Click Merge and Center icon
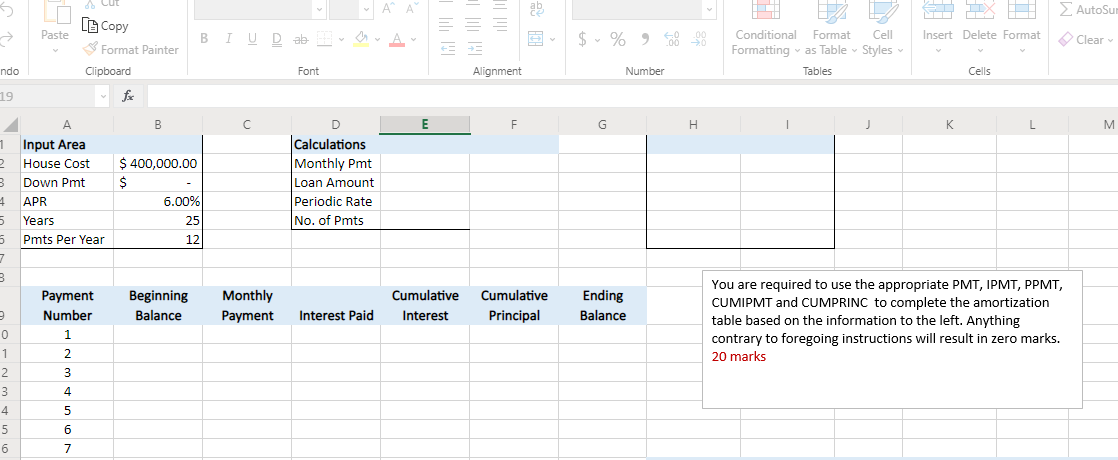Screen dimensions: 1118x460 534,38
